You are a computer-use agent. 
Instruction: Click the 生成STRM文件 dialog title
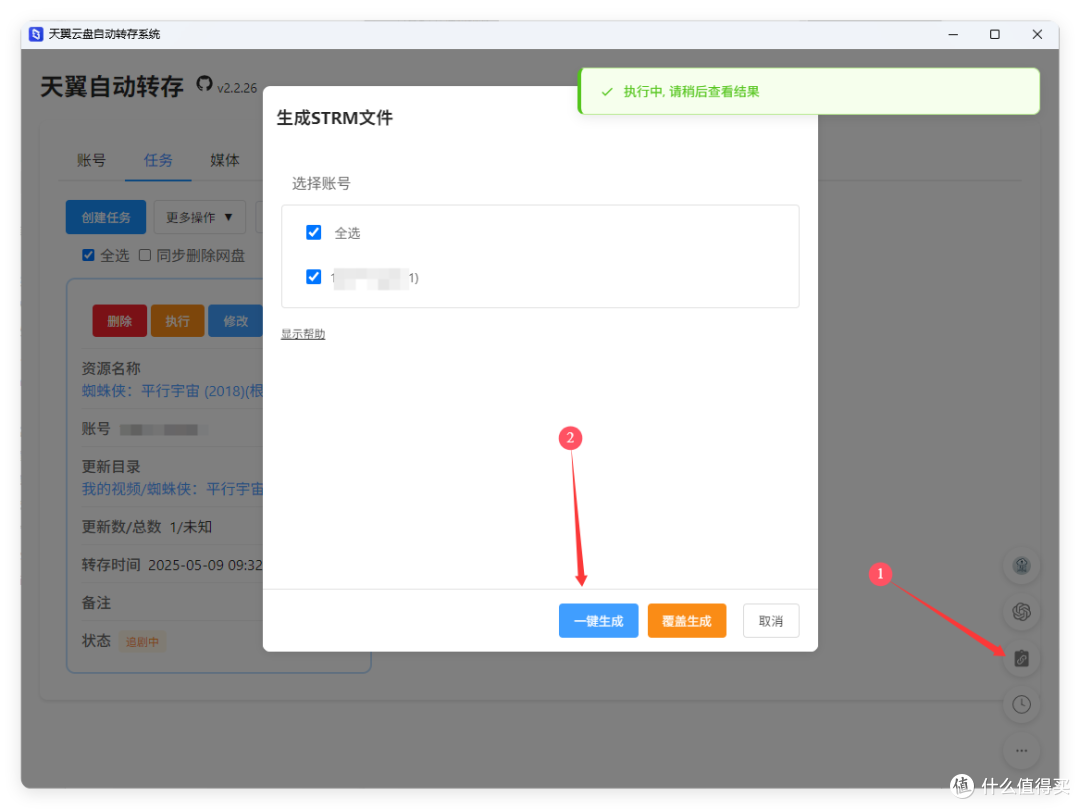click(x=335, y=118)
